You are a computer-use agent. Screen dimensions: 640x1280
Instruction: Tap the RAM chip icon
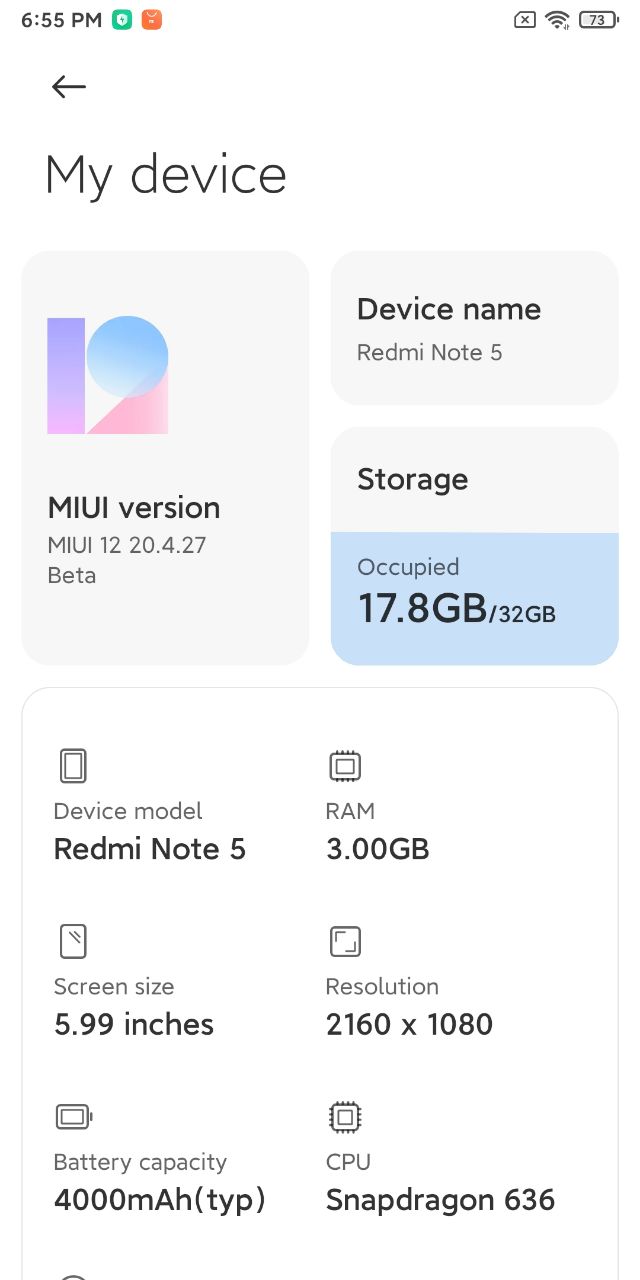(345, 767)
